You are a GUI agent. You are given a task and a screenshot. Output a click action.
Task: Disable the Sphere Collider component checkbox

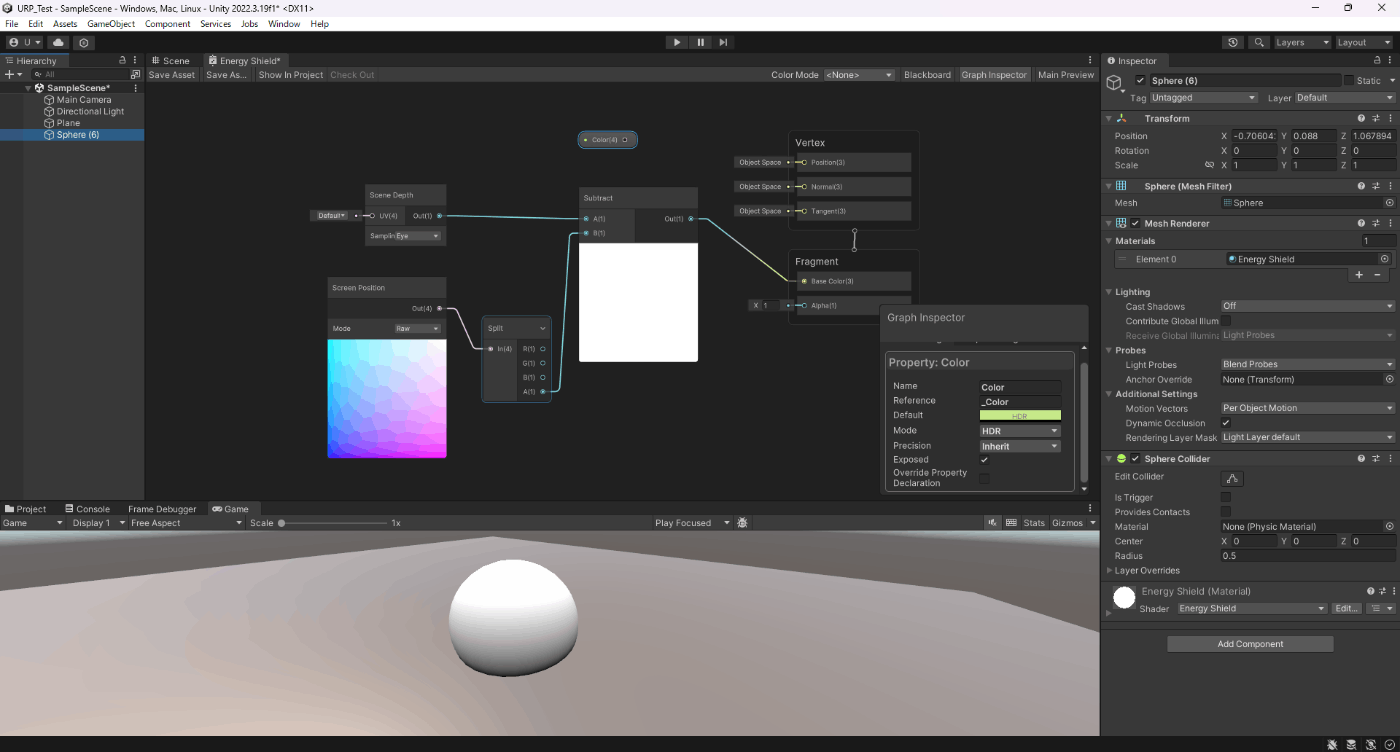tap(1135, 458)
